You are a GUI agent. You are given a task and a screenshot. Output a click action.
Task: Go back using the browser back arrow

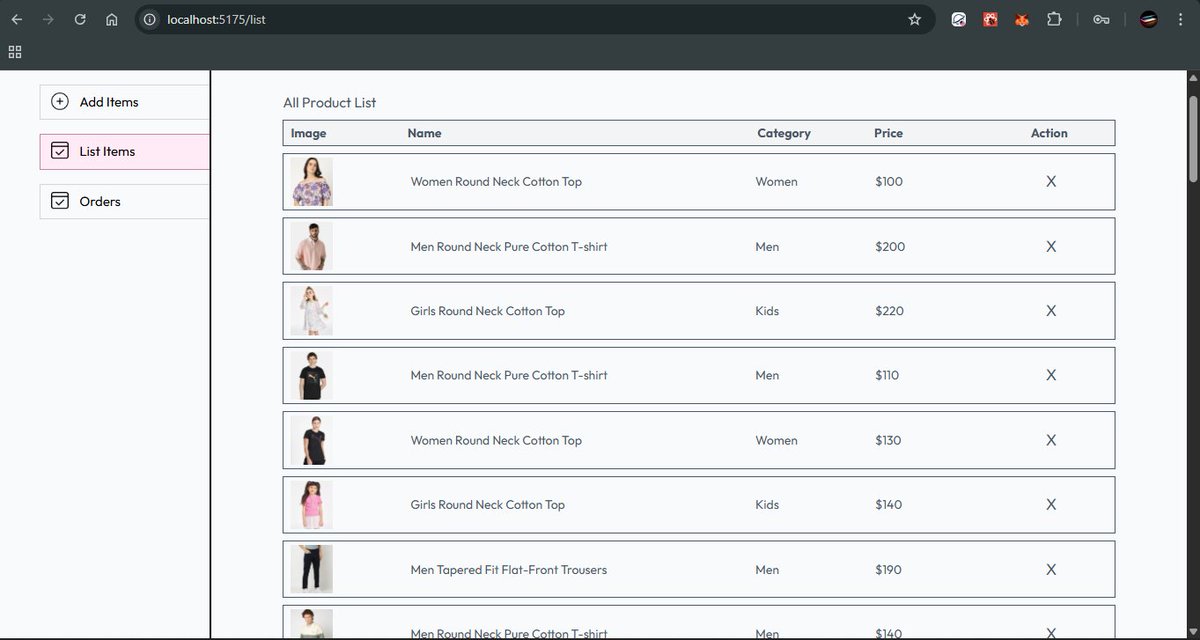[17, 19]
